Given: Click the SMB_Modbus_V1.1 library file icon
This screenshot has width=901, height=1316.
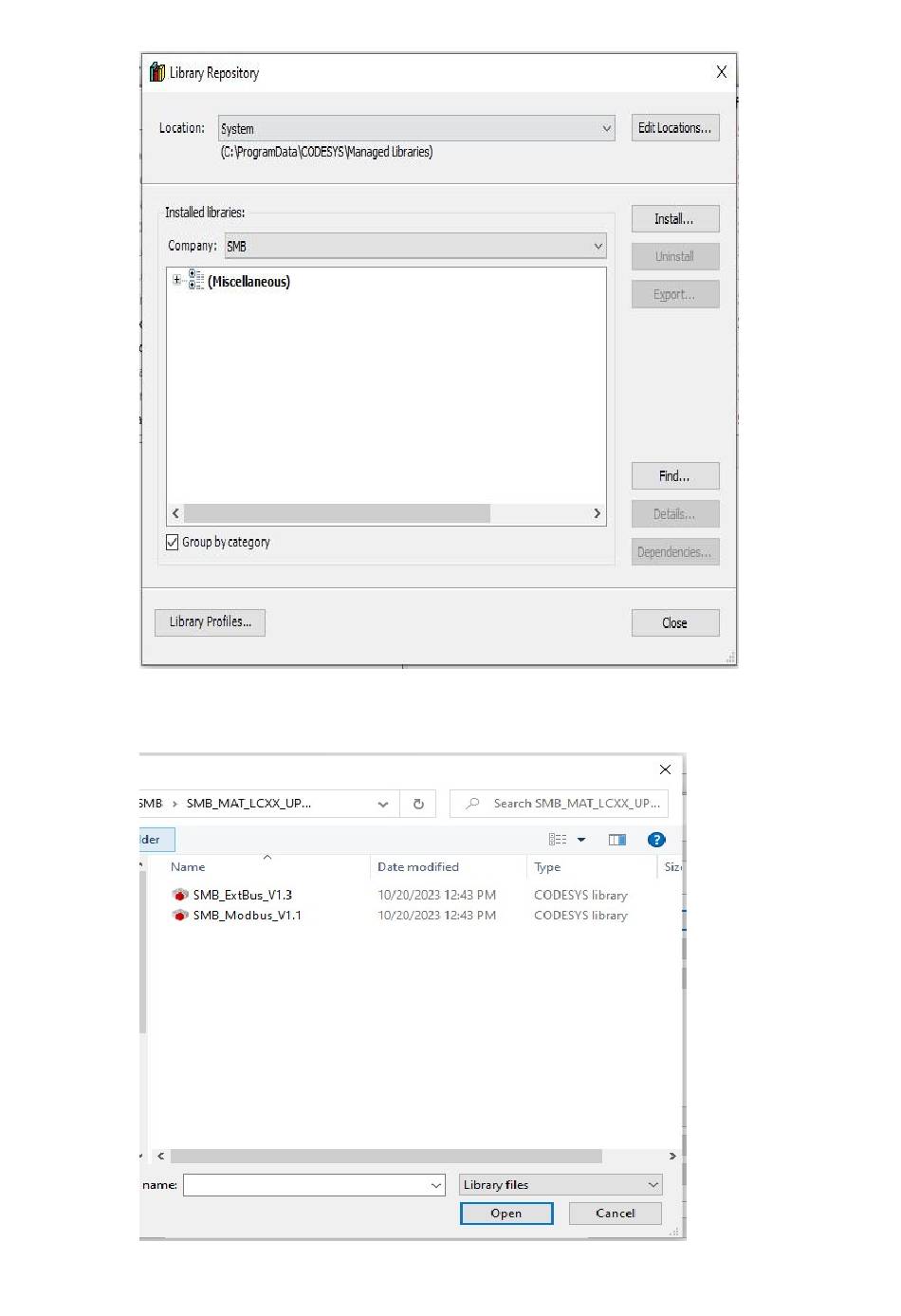Looking at the screenshot, I should point(180,916).
